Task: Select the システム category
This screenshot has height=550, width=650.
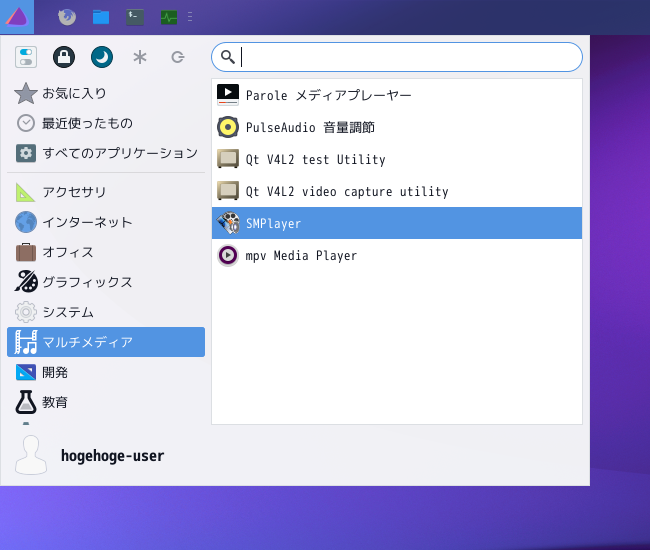Action: 106,312
